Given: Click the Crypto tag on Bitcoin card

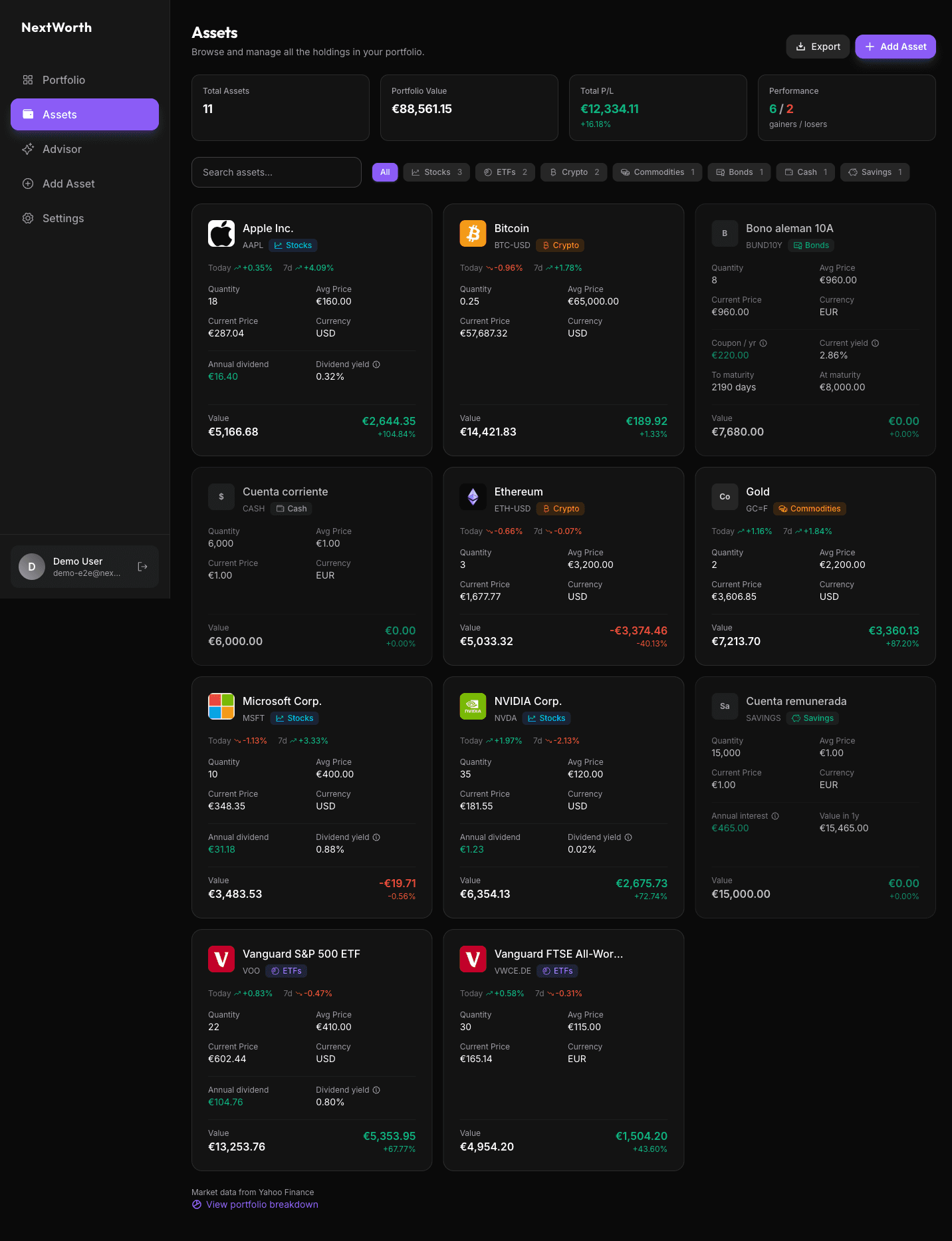Looking at the screenshot, I should point(560,245).
